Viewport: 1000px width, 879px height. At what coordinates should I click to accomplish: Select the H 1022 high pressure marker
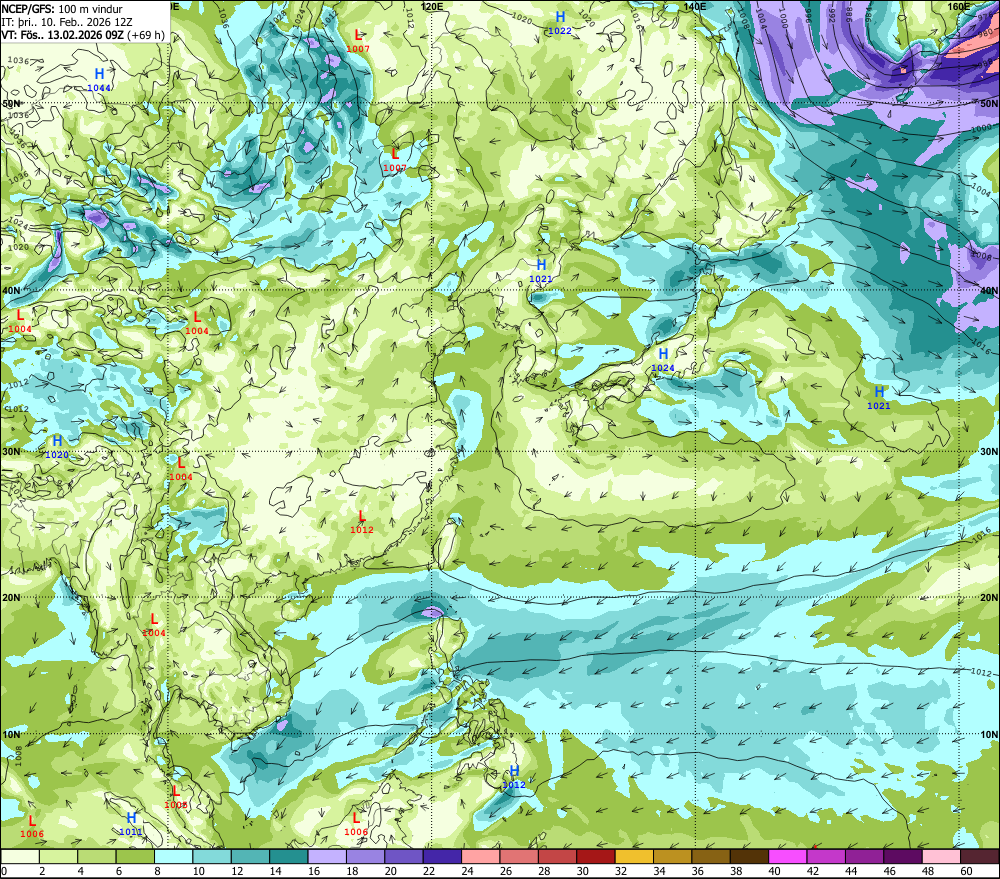pyautogui.click(x=560, y=23)
